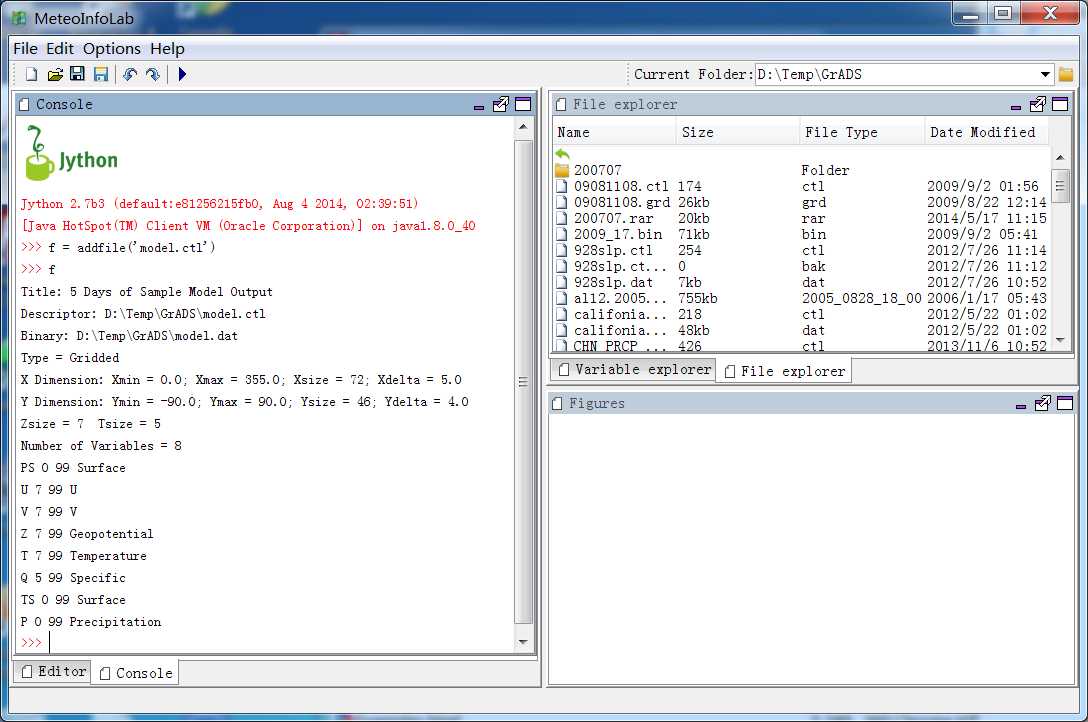Click the New File toolbar icon
This screenshot has width=1088, height=722.
click(31, 74)
